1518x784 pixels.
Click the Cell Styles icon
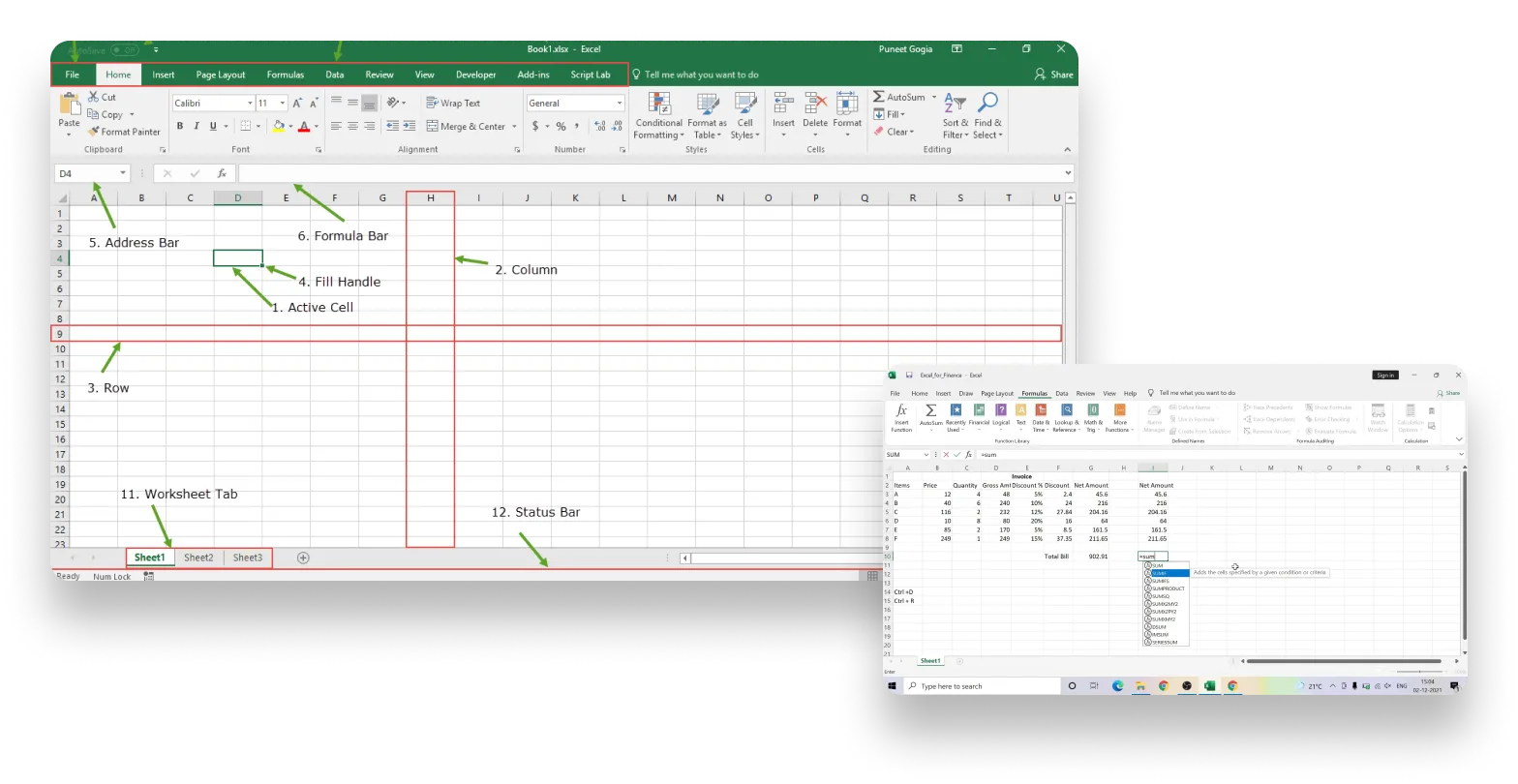pos(745,104)
